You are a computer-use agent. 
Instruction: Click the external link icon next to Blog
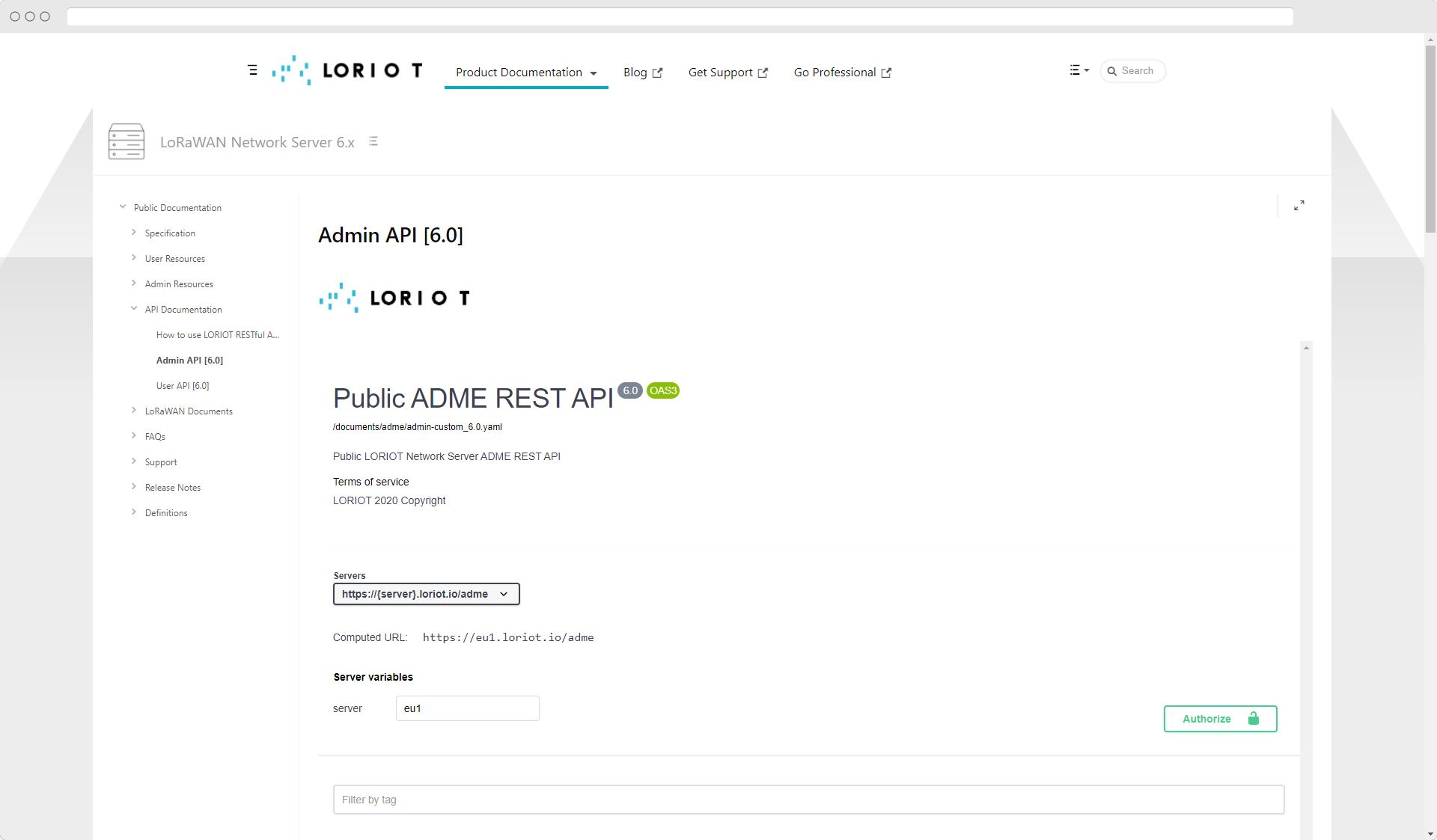(x=657, y=73)
